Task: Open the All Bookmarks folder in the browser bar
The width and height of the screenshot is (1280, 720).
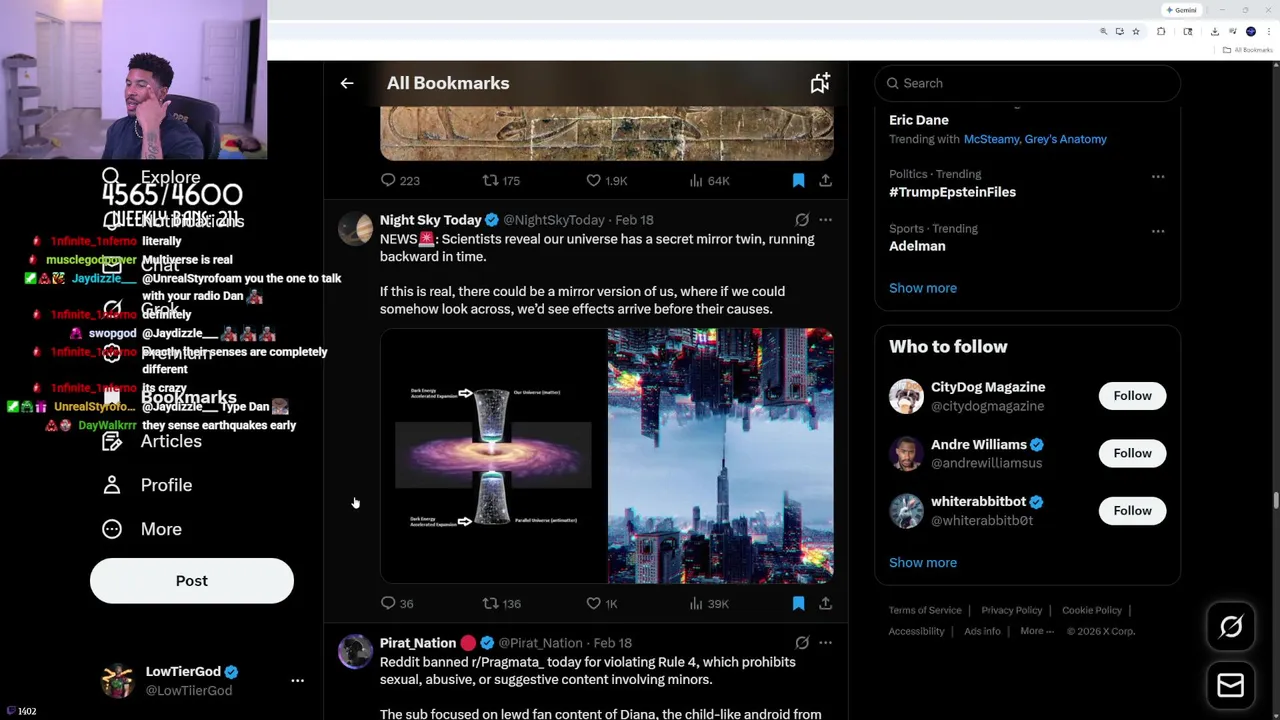Action: point(1249,50)
